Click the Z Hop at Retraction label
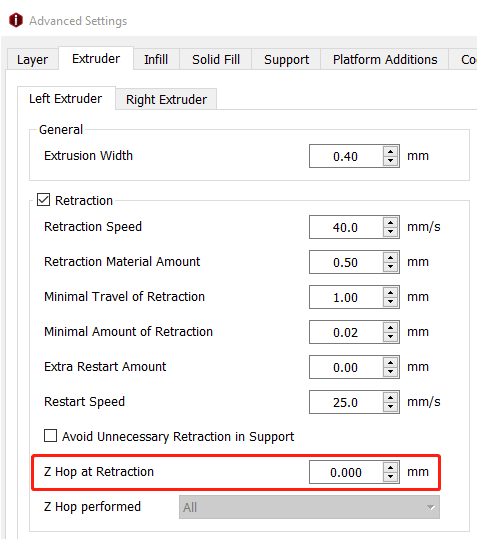495x540 pixels. click(99, 472)
